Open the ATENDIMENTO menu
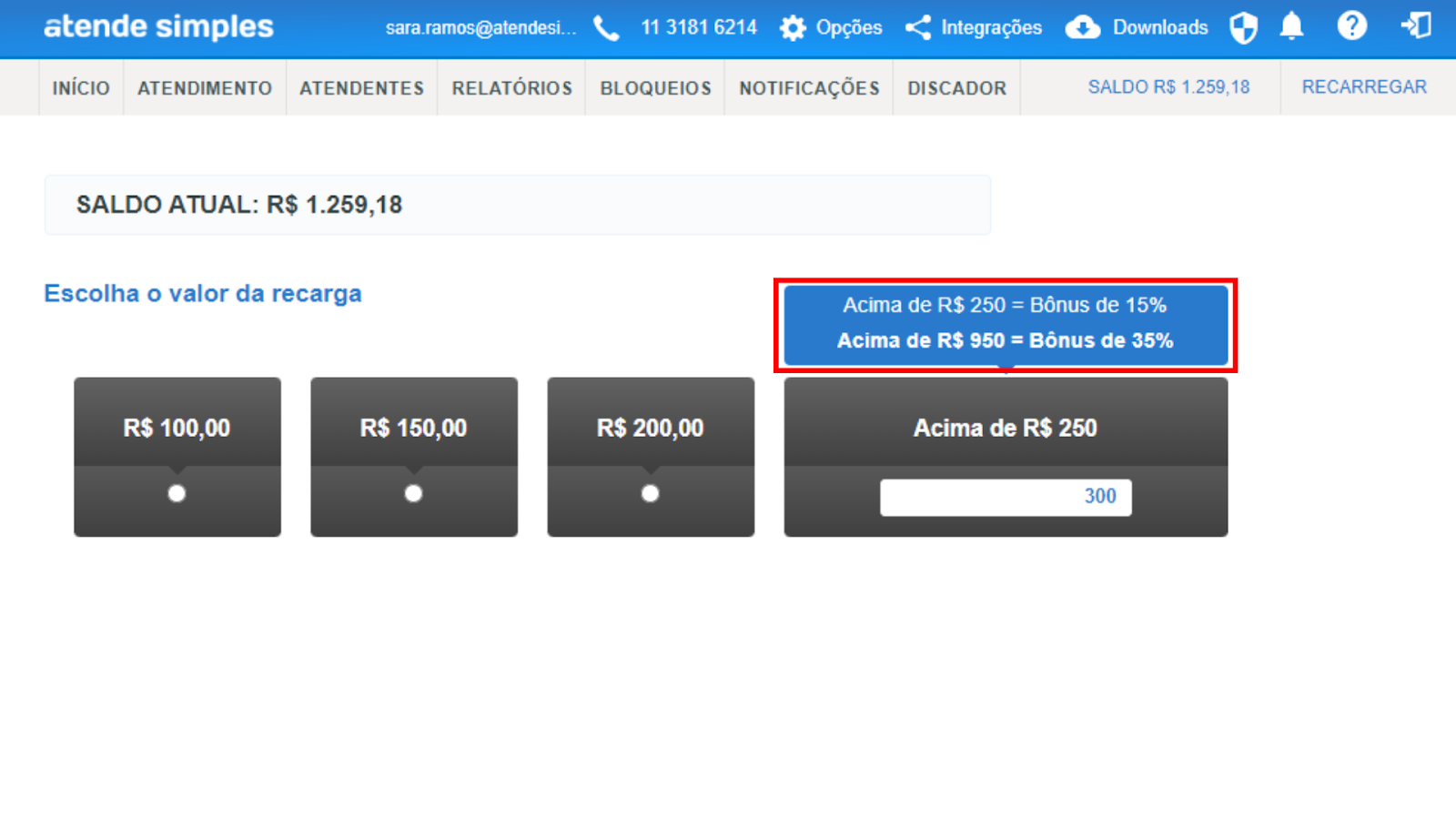 (205, 88)
